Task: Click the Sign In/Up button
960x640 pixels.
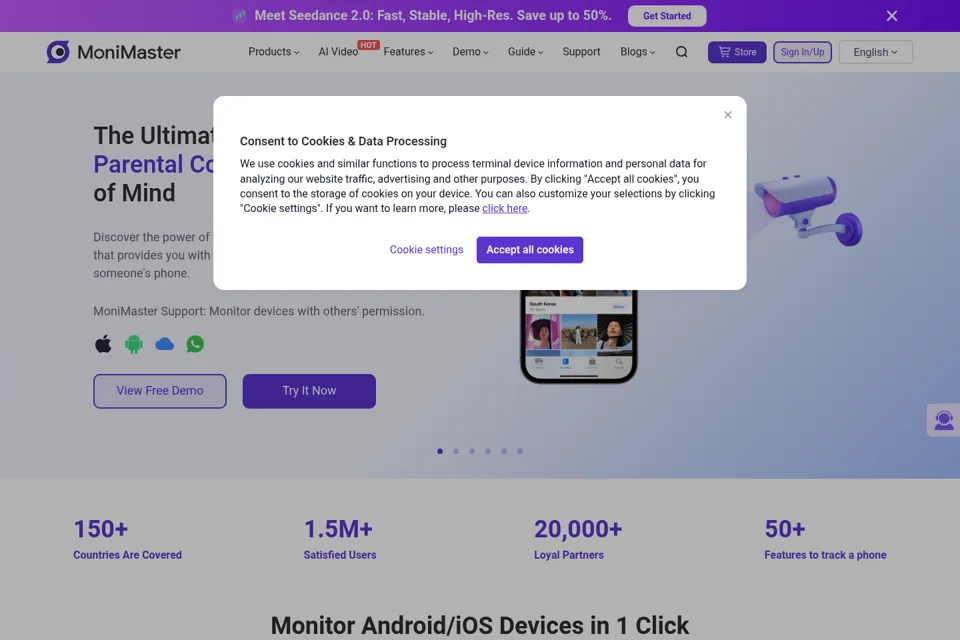Action: pyautogui.click(x=802, y=52)
